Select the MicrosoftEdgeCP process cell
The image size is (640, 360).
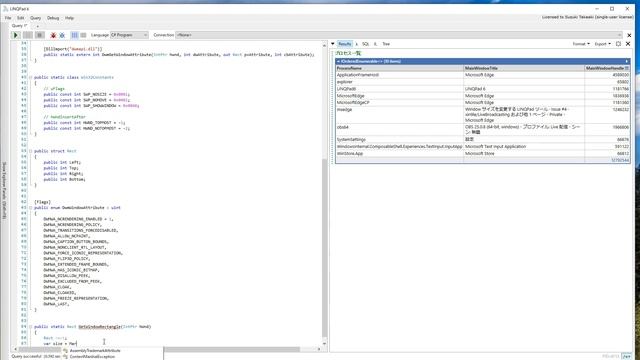tap(399, 102)
